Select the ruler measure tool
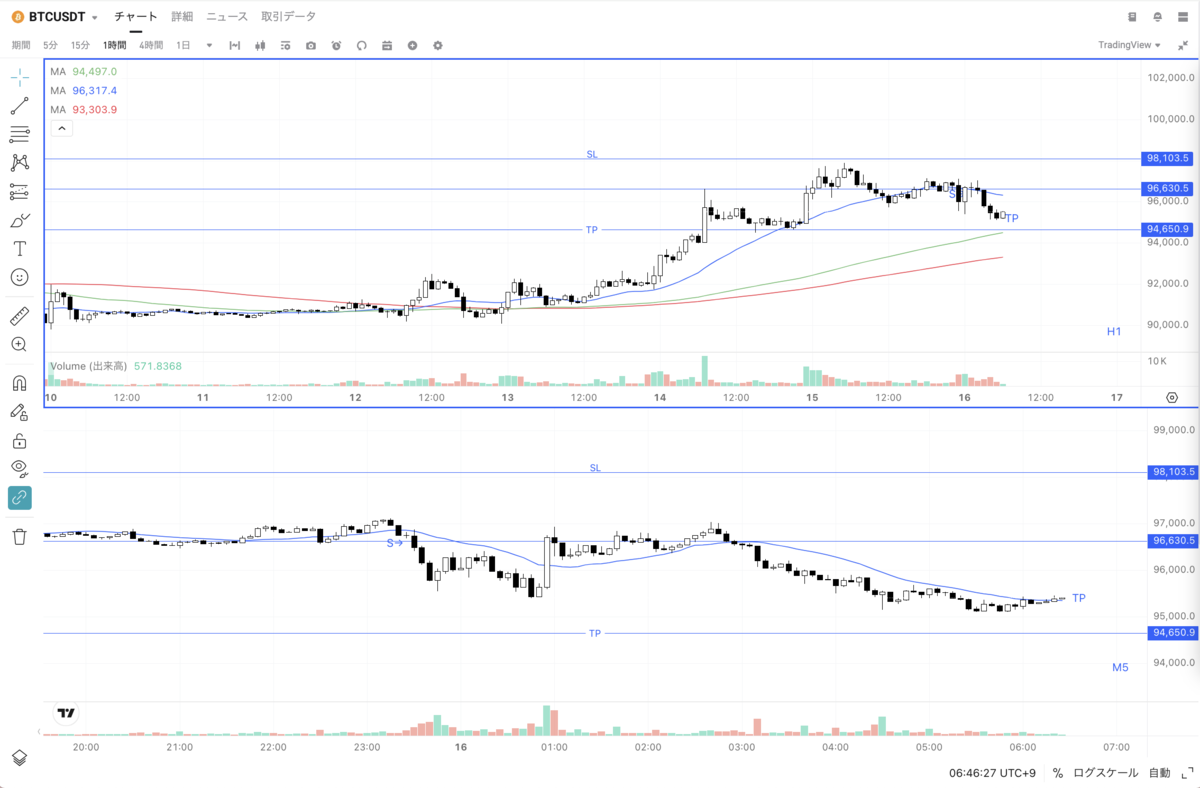Image resolution: width=1200 pixels, height=788 pixels. click(20, 317)
